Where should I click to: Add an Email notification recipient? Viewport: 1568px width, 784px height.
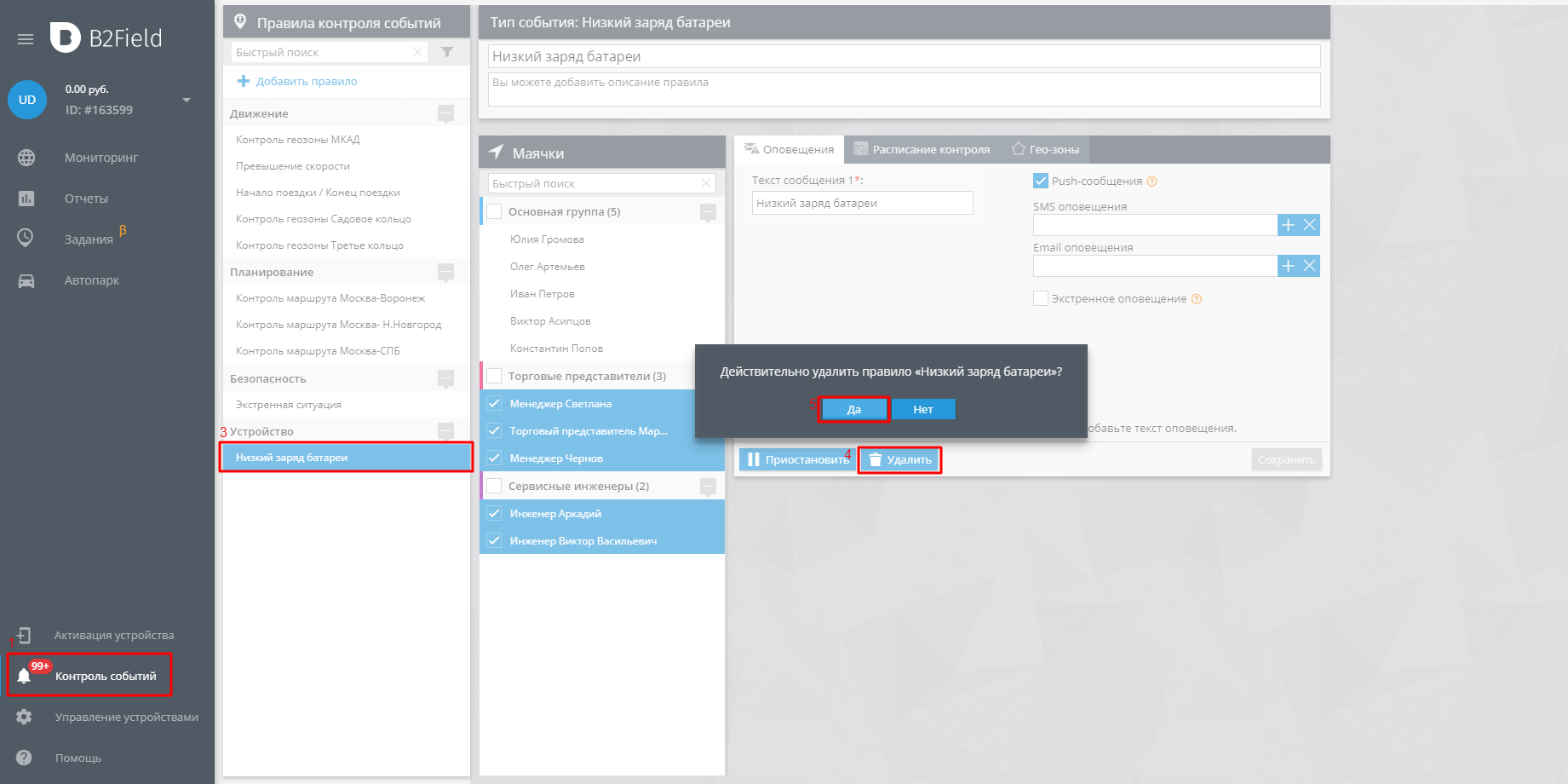point(1288,266)
